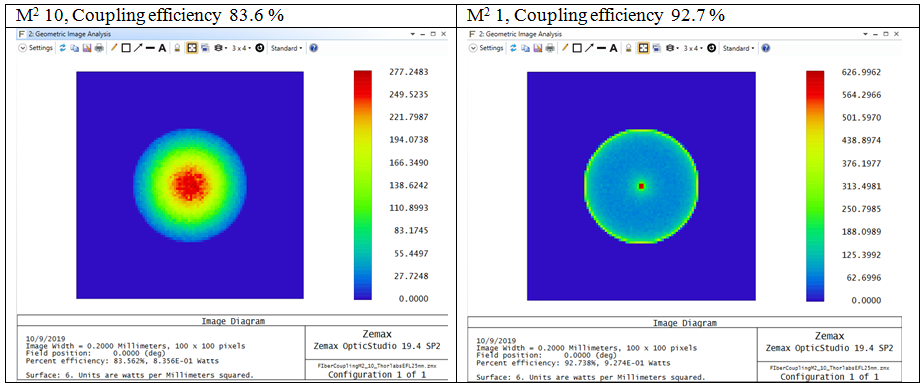Screen dimensions: 924x385
Task: Click the irradiance plot in the M² 10 window
Action: (x=190, y=185)
